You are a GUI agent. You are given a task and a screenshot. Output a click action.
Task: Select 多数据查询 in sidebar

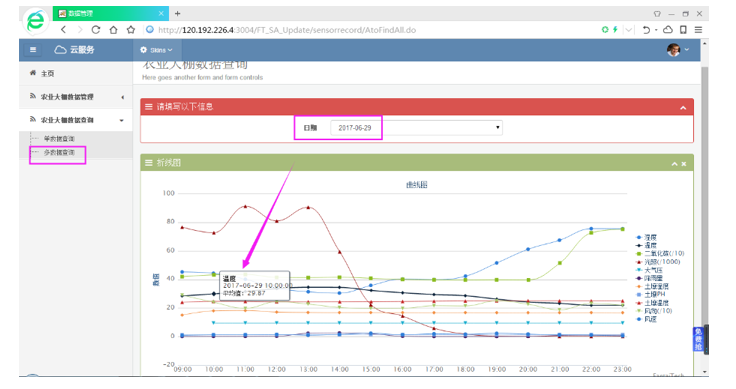pyautogui.click(x=59, y=153)
